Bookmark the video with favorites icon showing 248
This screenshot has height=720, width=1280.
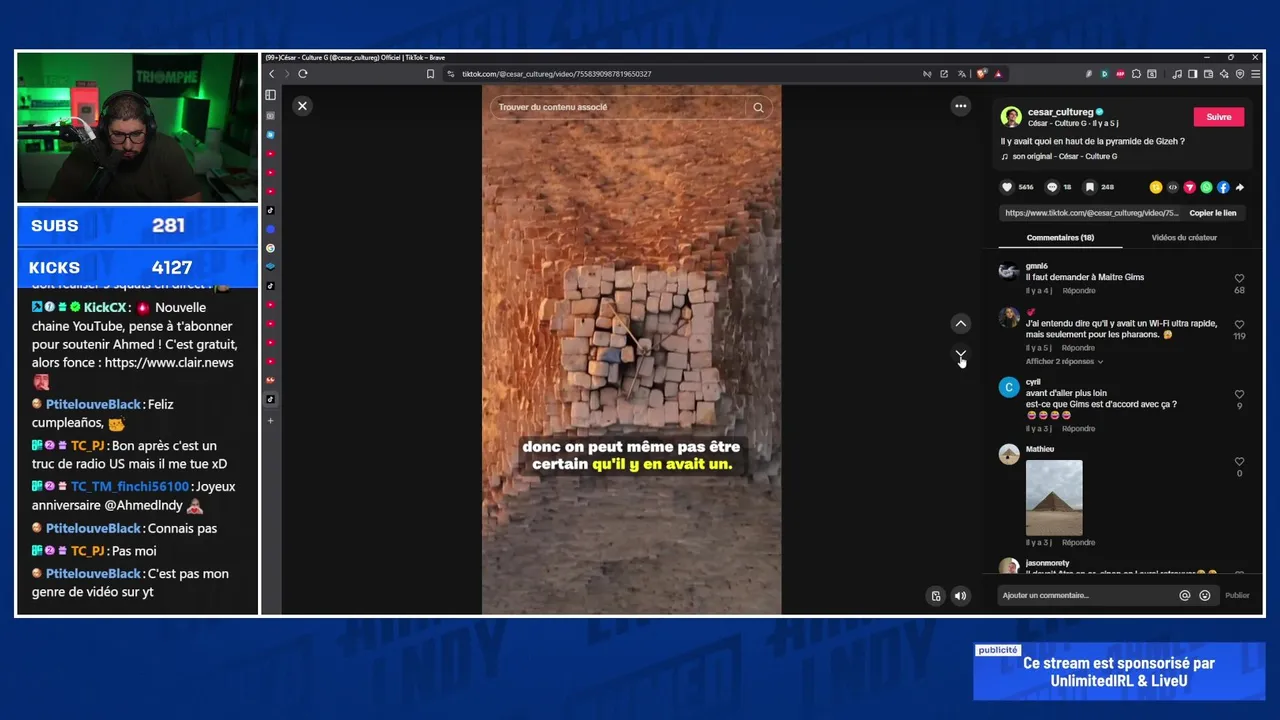1090,187
